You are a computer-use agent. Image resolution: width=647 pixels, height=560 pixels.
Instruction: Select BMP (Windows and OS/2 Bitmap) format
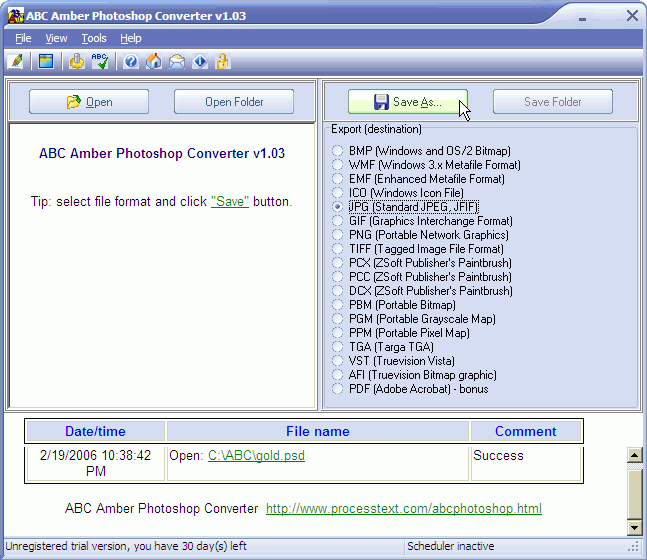(422, 151)
